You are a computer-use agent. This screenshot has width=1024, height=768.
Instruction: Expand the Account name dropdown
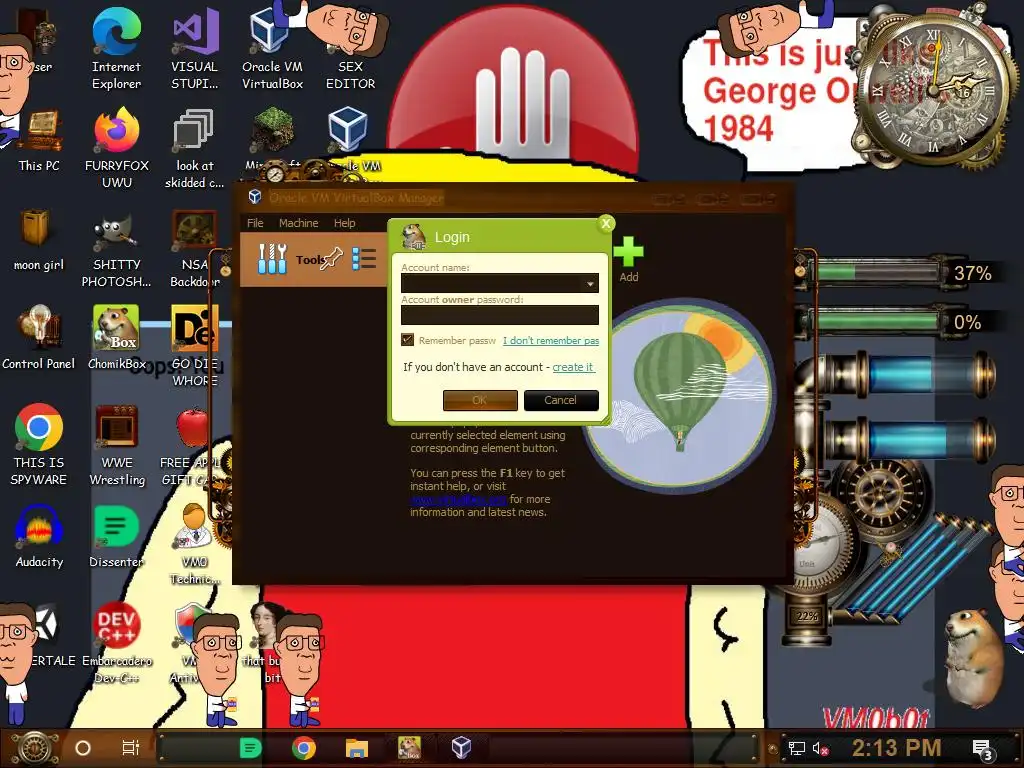[590, 283]
